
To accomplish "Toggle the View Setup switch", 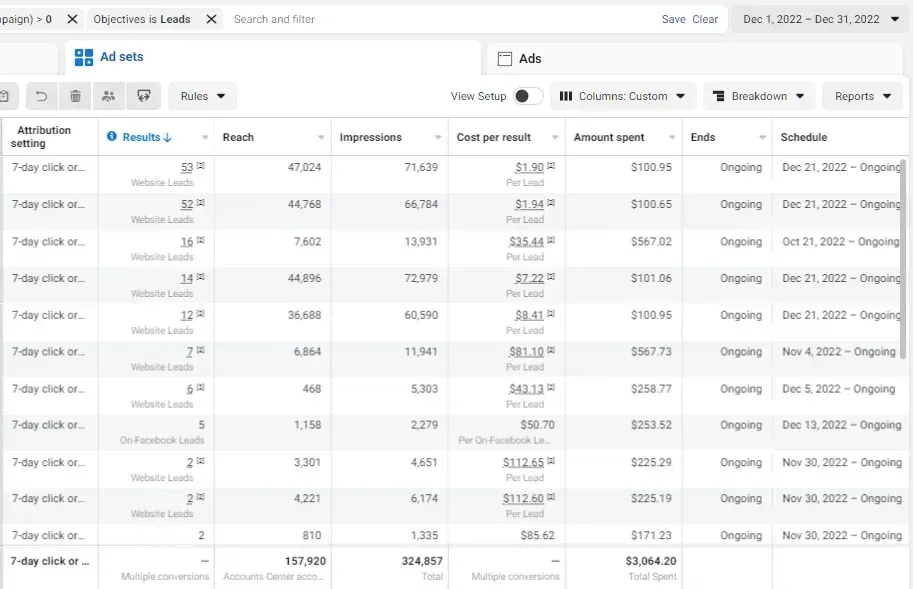I will [x=528, y=96].
